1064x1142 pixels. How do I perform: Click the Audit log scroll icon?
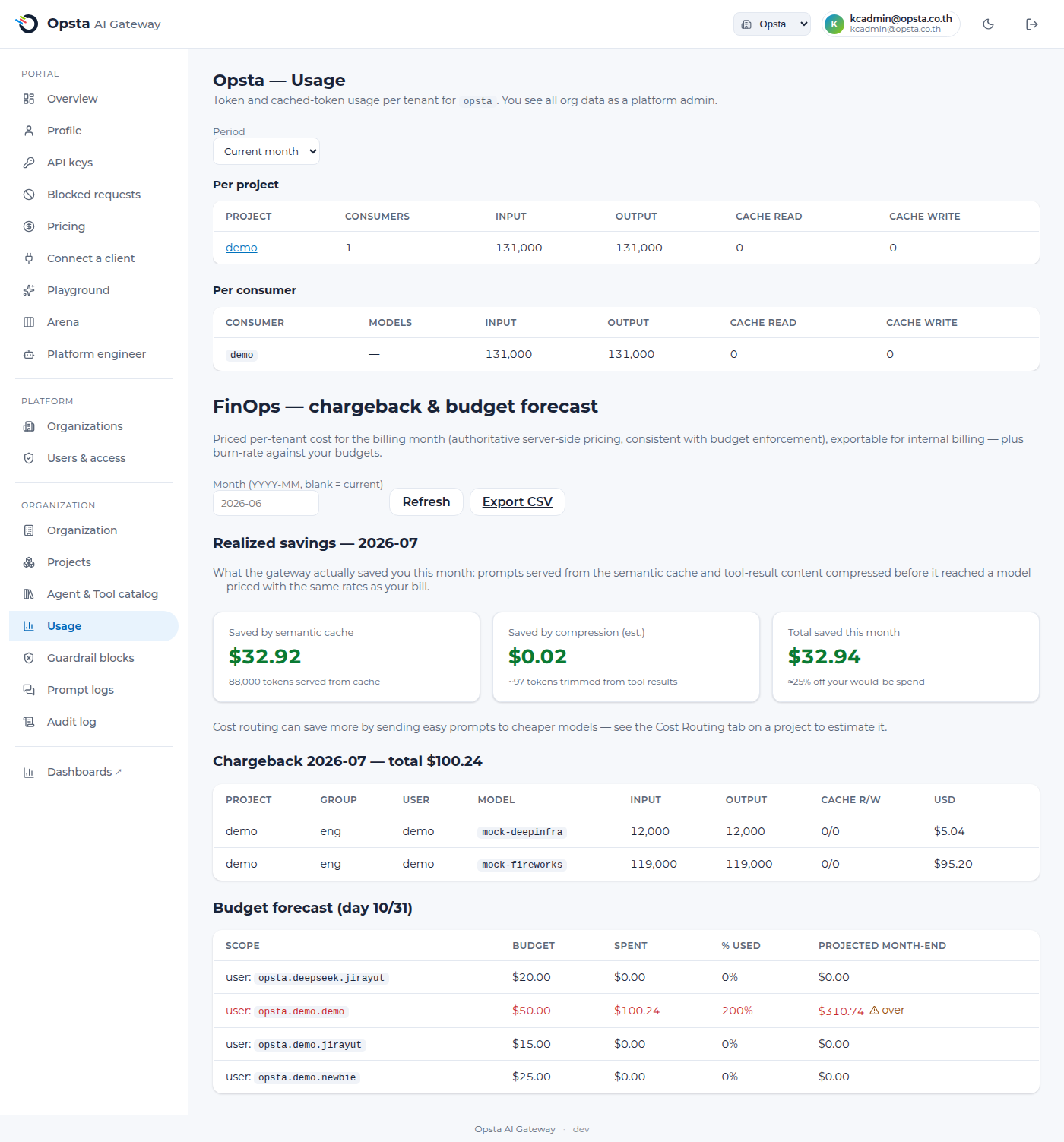coord(29,722)
